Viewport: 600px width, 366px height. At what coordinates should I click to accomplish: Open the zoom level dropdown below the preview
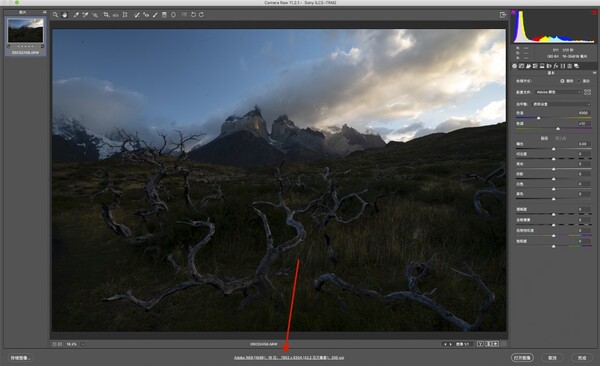click(83, 344)
